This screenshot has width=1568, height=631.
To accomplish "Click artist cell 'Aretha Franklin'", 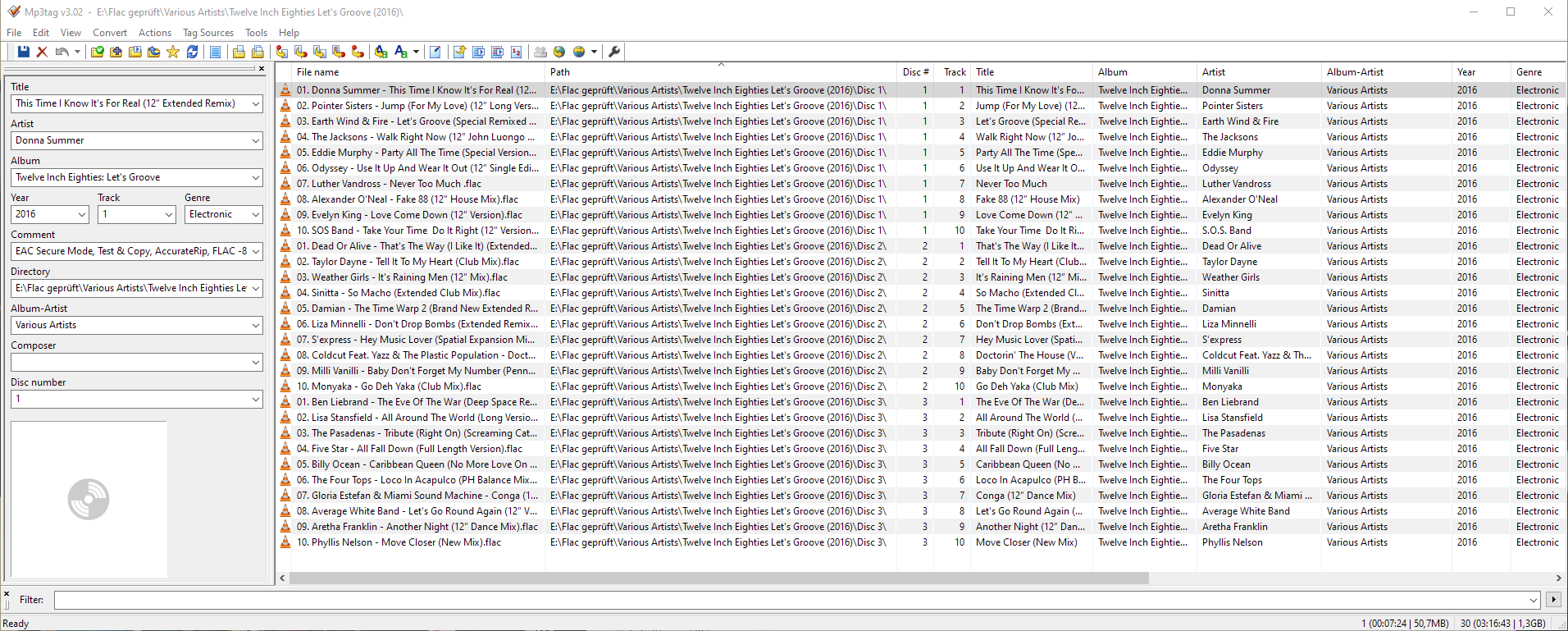I will [1235, 527].
